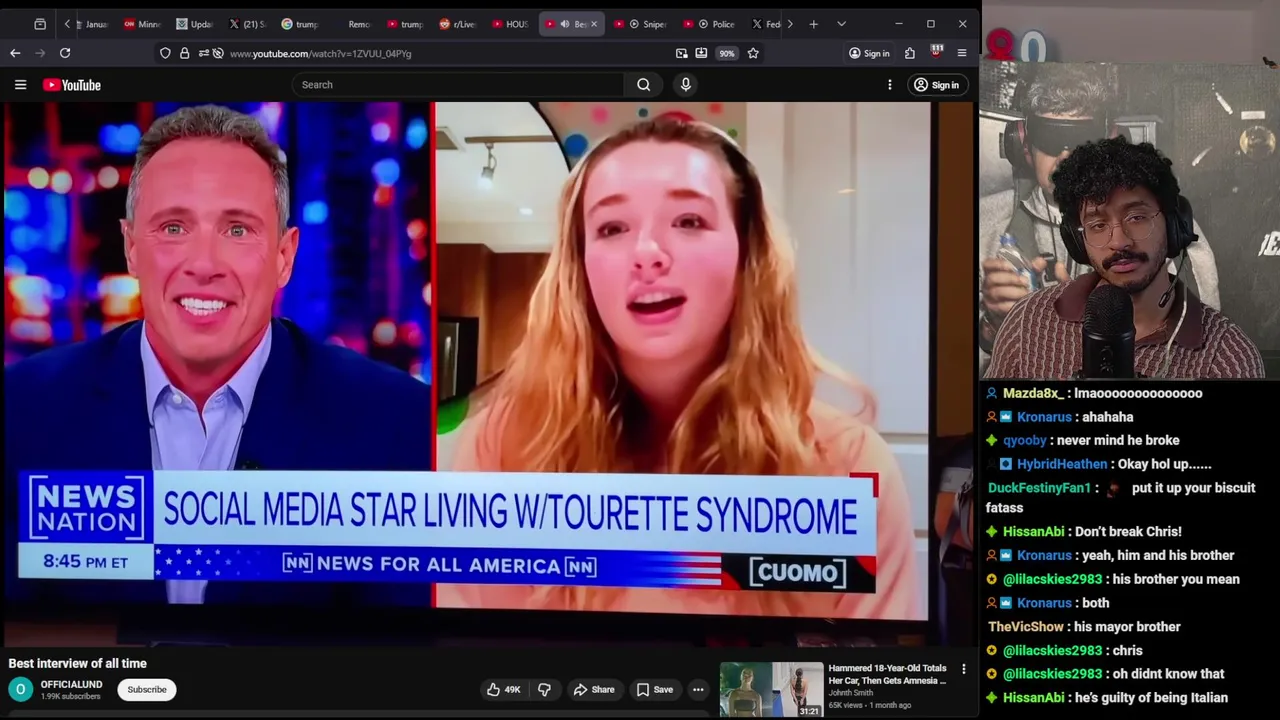
Task: Focus the YouTube Search input field
Action: pos(458,85)
